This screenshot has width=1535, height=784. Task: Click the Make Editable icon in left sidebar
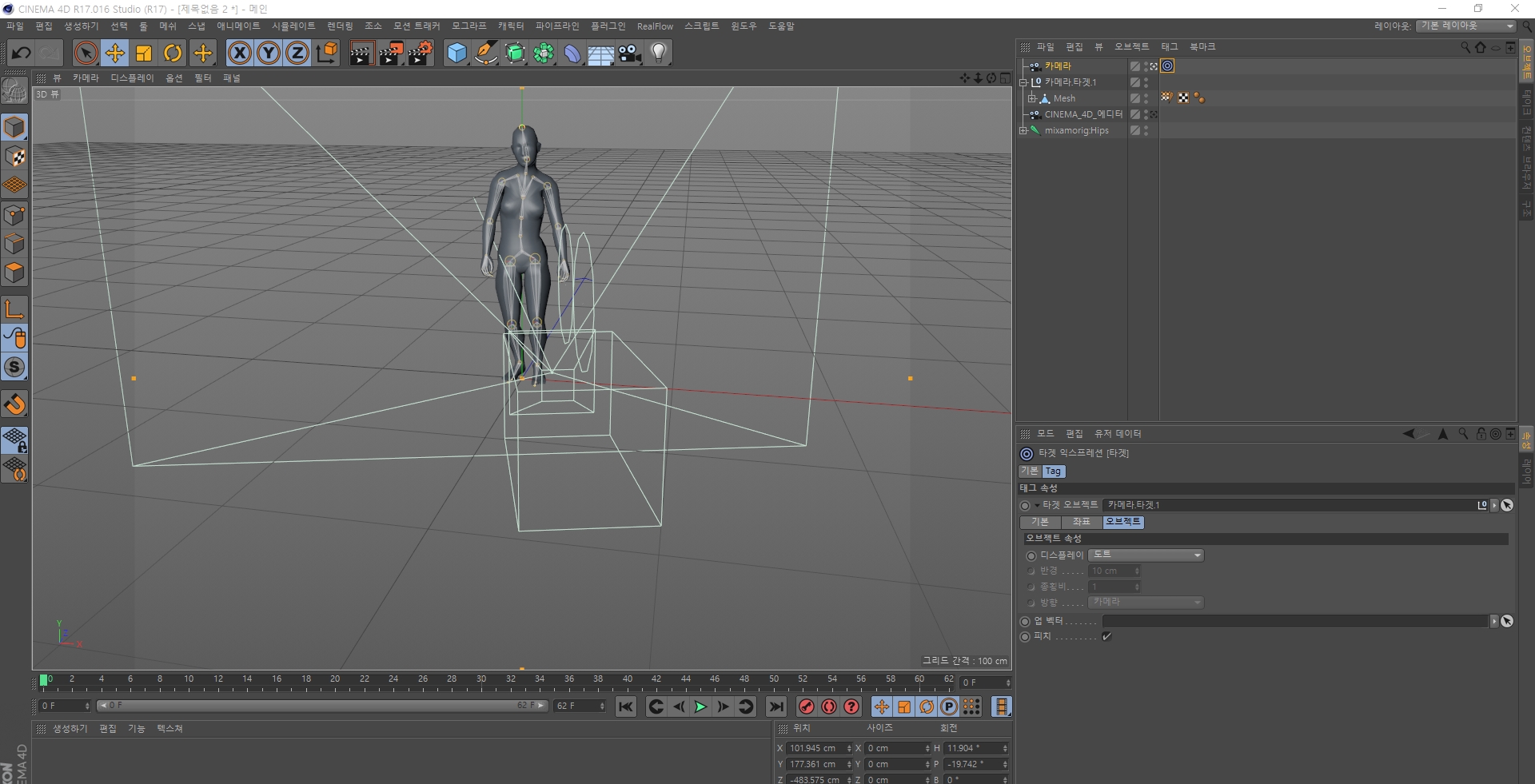[x=14, y=91]
